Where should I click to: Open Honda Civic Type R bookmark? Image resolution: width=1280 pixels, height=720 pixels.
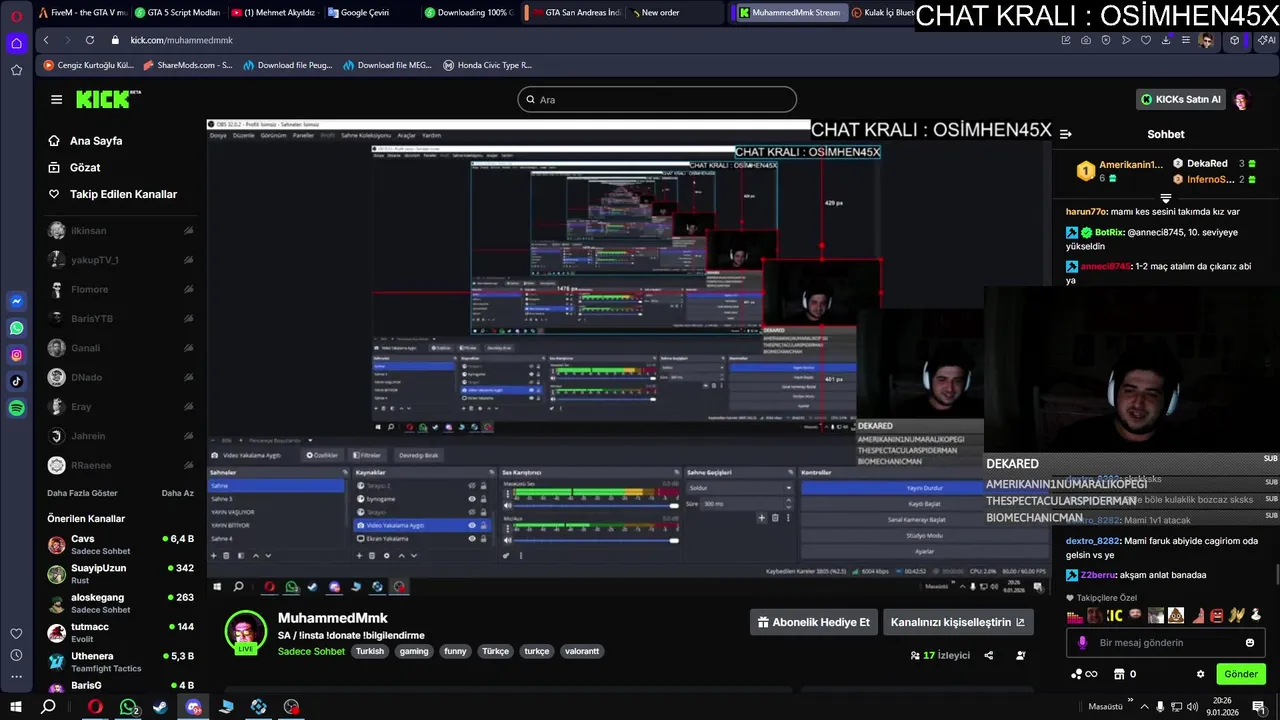coord(487,65)
